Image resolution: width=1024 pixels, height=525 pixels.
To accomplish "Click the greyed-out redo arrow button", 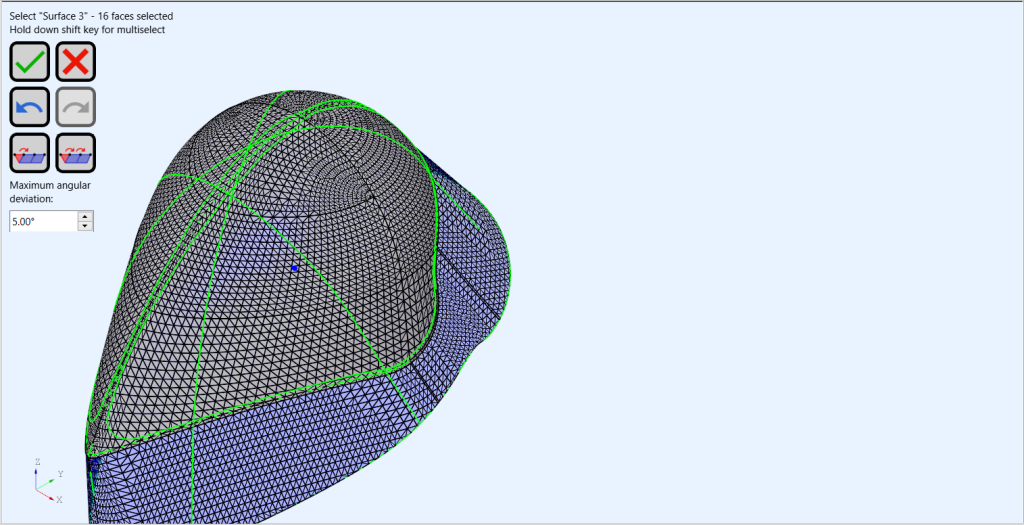I will coord(76,107).
